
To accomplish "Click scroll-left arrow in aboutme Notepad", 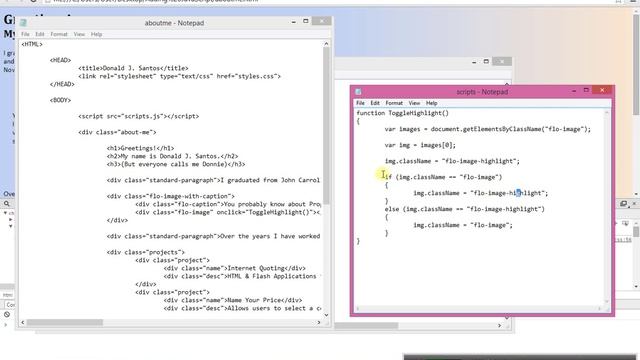I will pos(23,322).
